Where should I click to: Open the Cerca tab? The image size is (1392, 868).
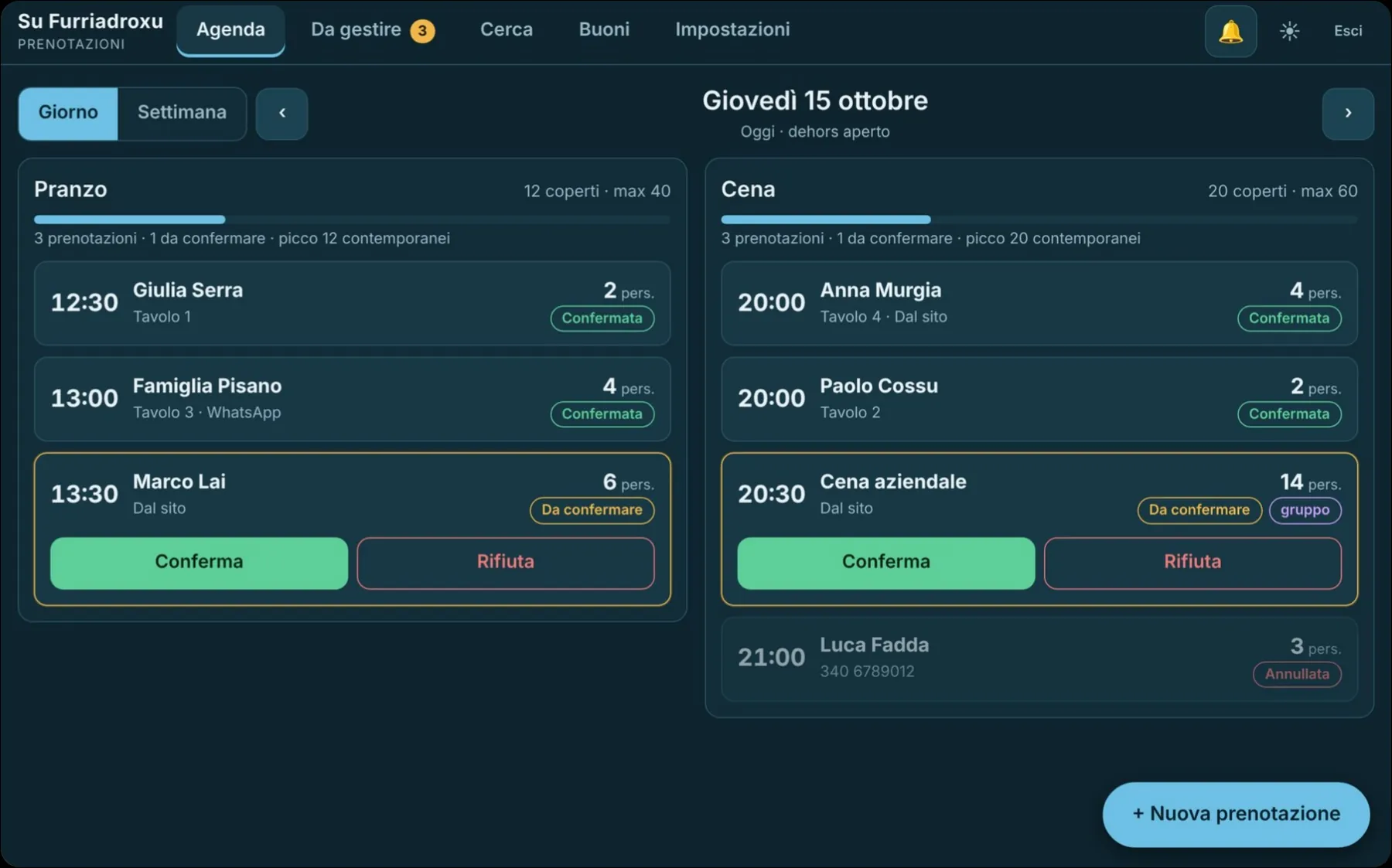pos(507,30)
